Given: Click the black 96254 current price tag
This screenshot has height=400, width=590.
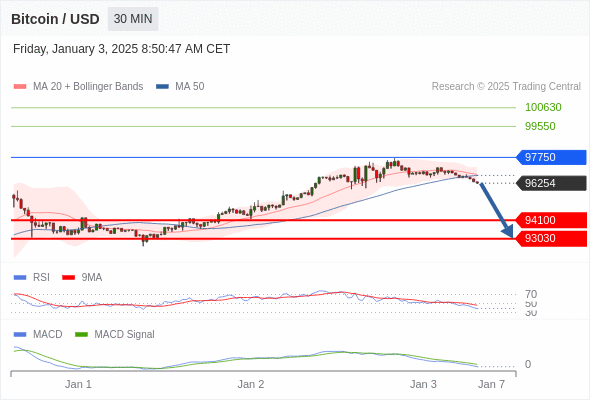Looking at the screenshot, I should click(x=551, y=183).
